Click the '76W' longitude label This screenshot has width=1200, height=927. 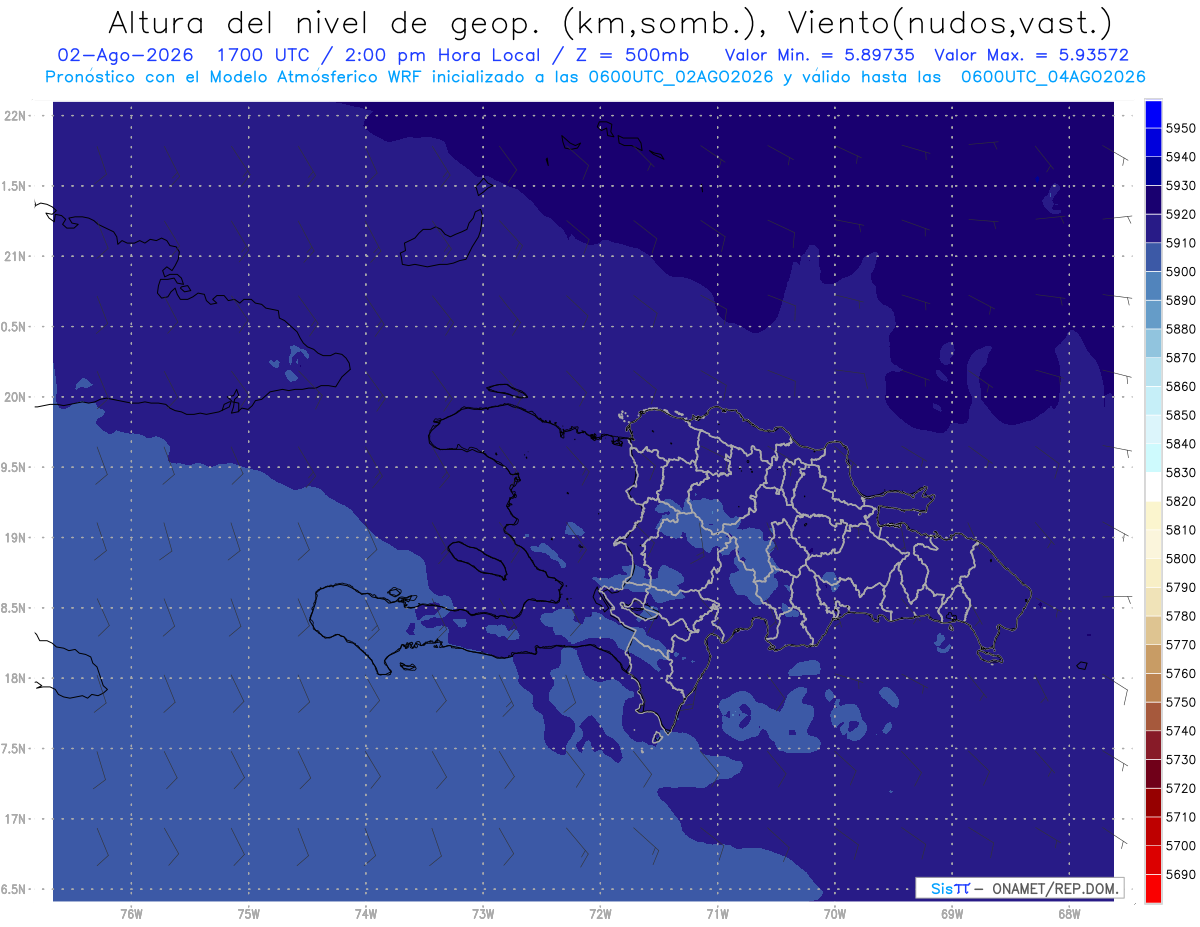coord(131,914)
